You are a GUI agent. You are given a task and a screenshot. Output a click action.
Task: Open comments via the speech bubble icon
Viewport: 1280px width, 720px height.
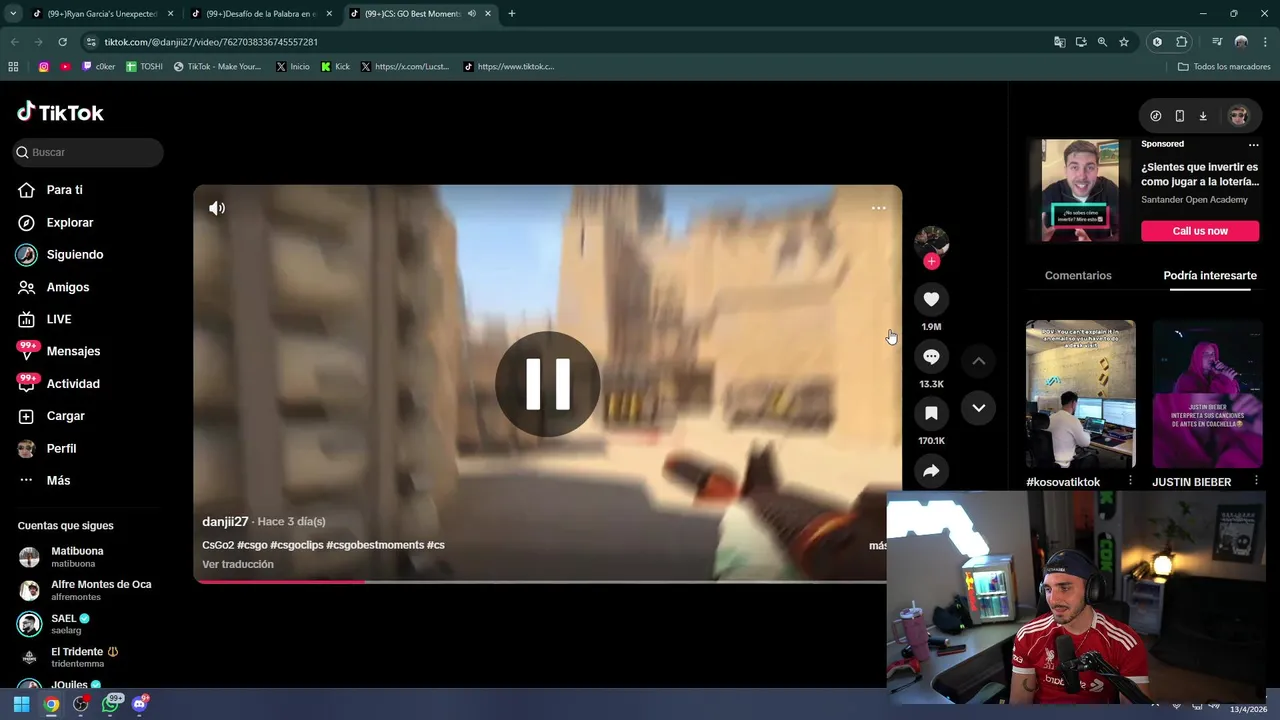(x=931, y=357)
